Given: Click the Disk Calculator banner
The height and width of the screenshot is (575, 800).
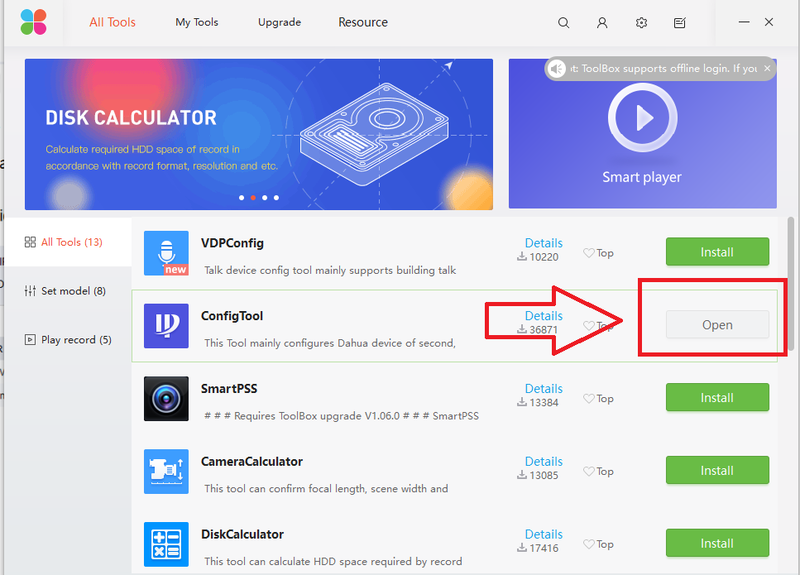Looking at the screenshot, I should point(259,134).
